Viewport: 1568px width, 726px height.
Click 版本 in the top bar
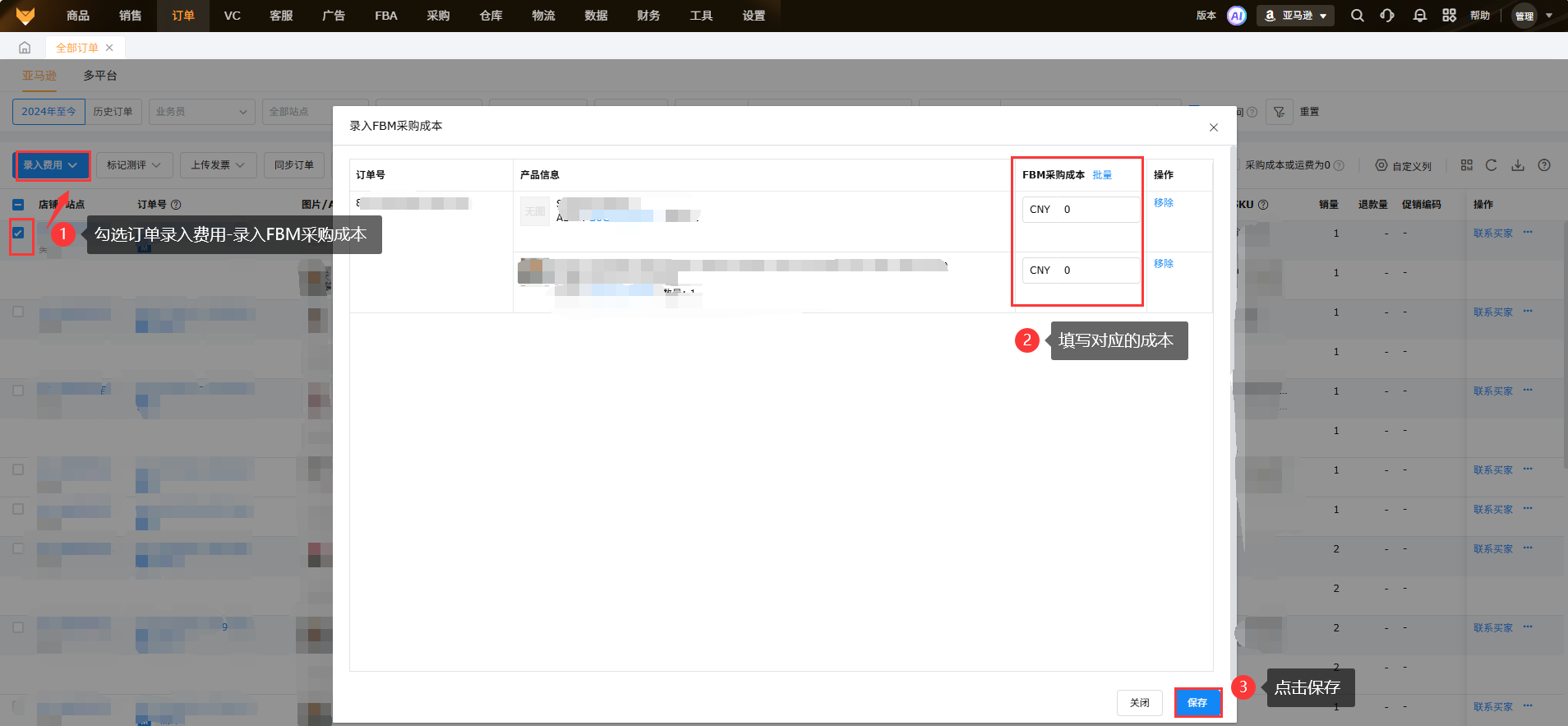(1206, 16)
